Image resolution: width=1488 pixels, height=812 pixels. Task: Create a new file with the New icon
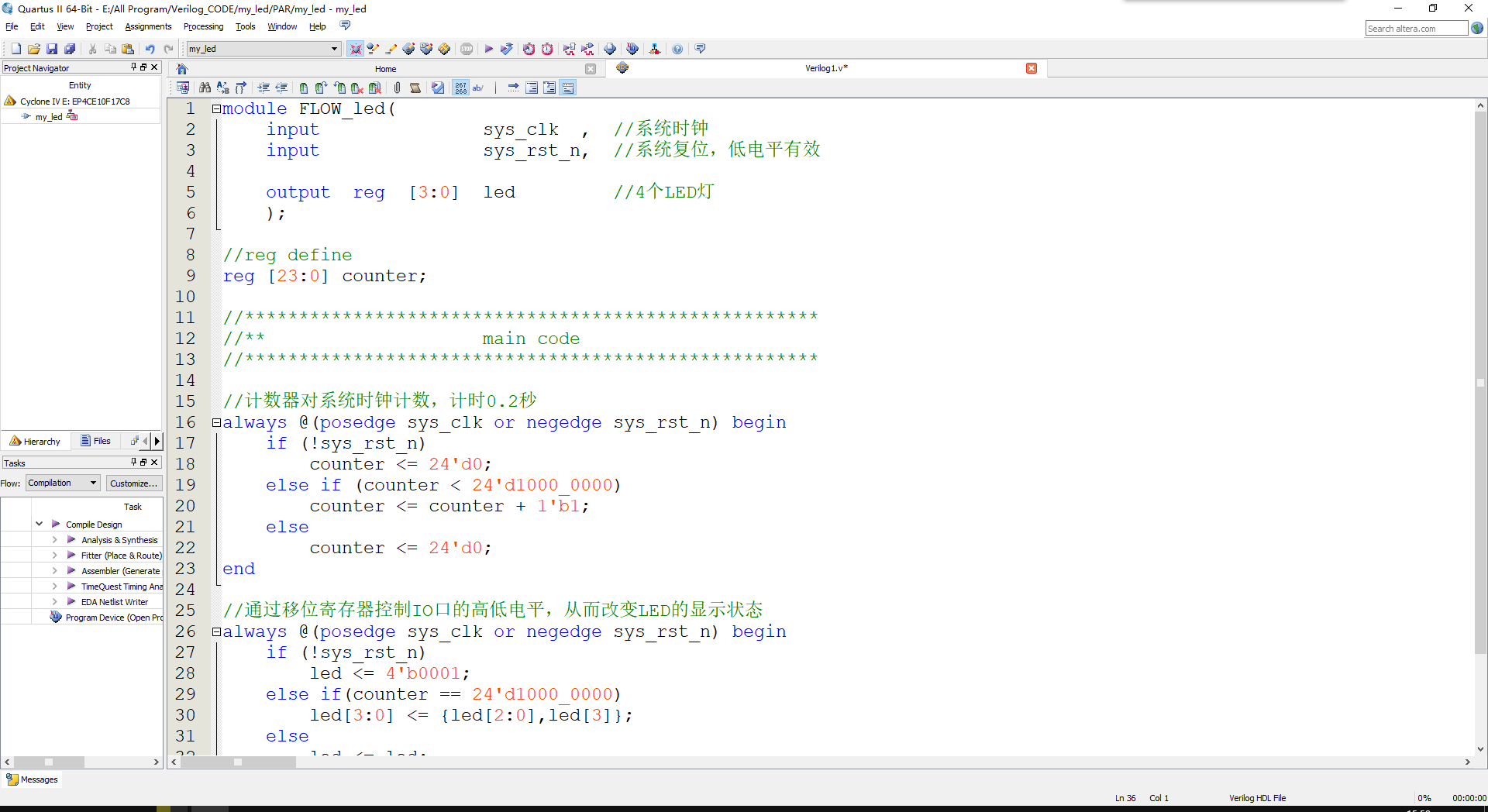tap(15, 49)
